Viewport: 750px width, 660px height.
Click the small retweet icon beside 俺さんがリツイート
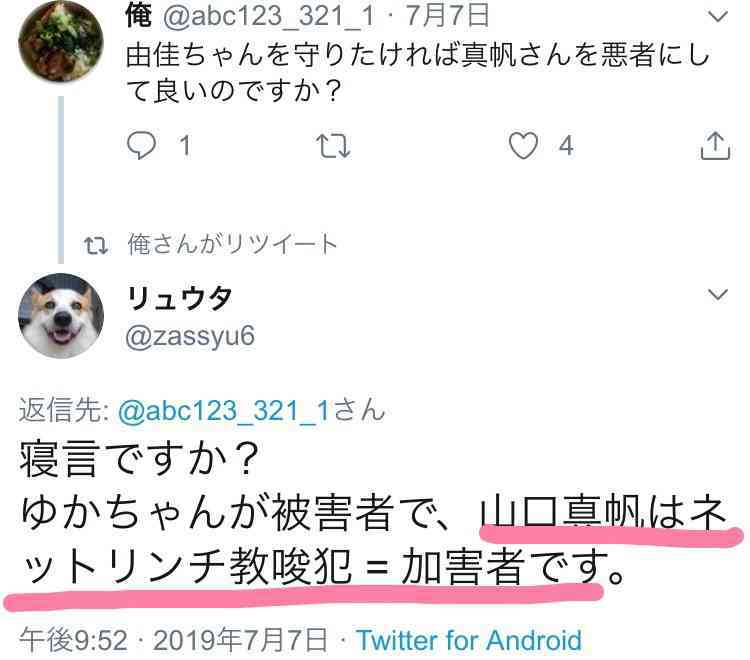coord(96,245)
